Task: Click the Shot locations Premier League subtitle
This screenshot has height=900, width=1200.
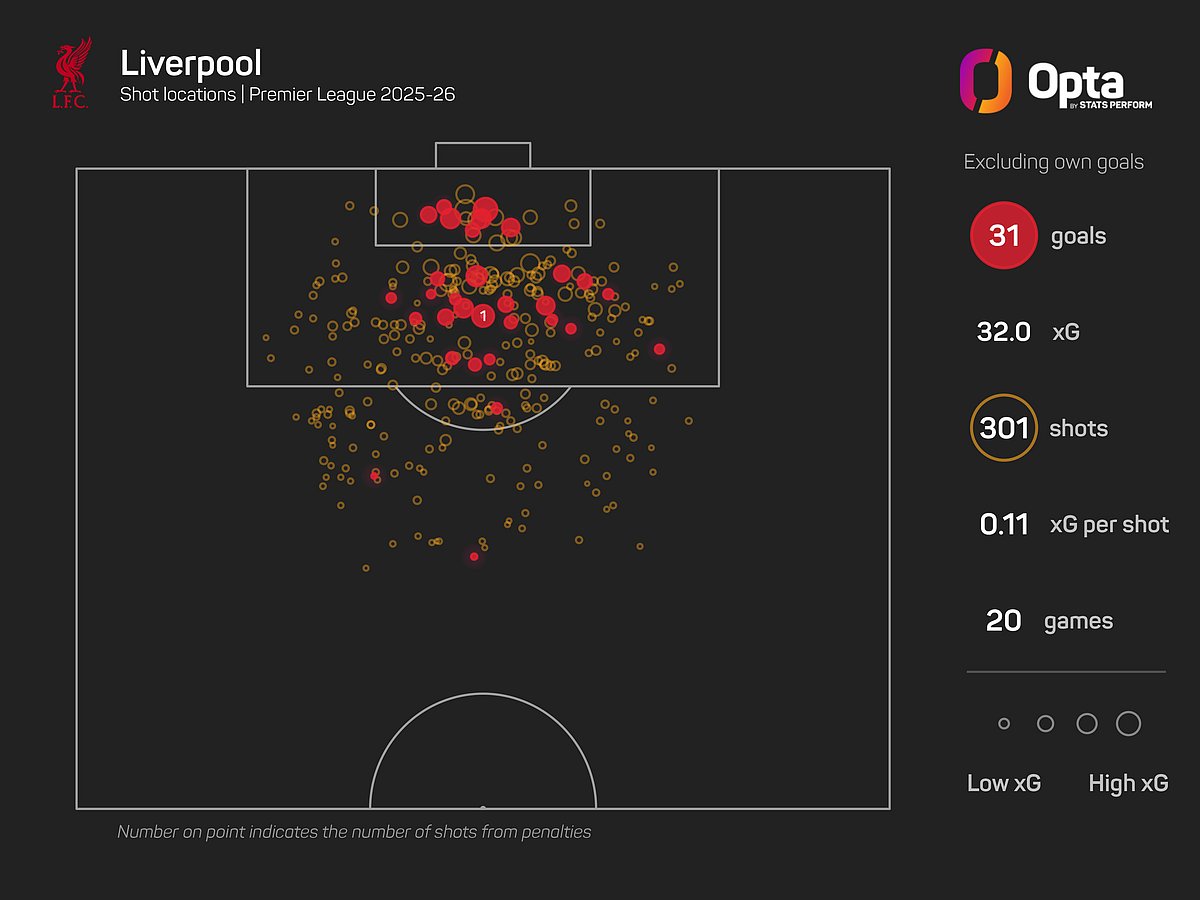Action: tap(288, 95)
